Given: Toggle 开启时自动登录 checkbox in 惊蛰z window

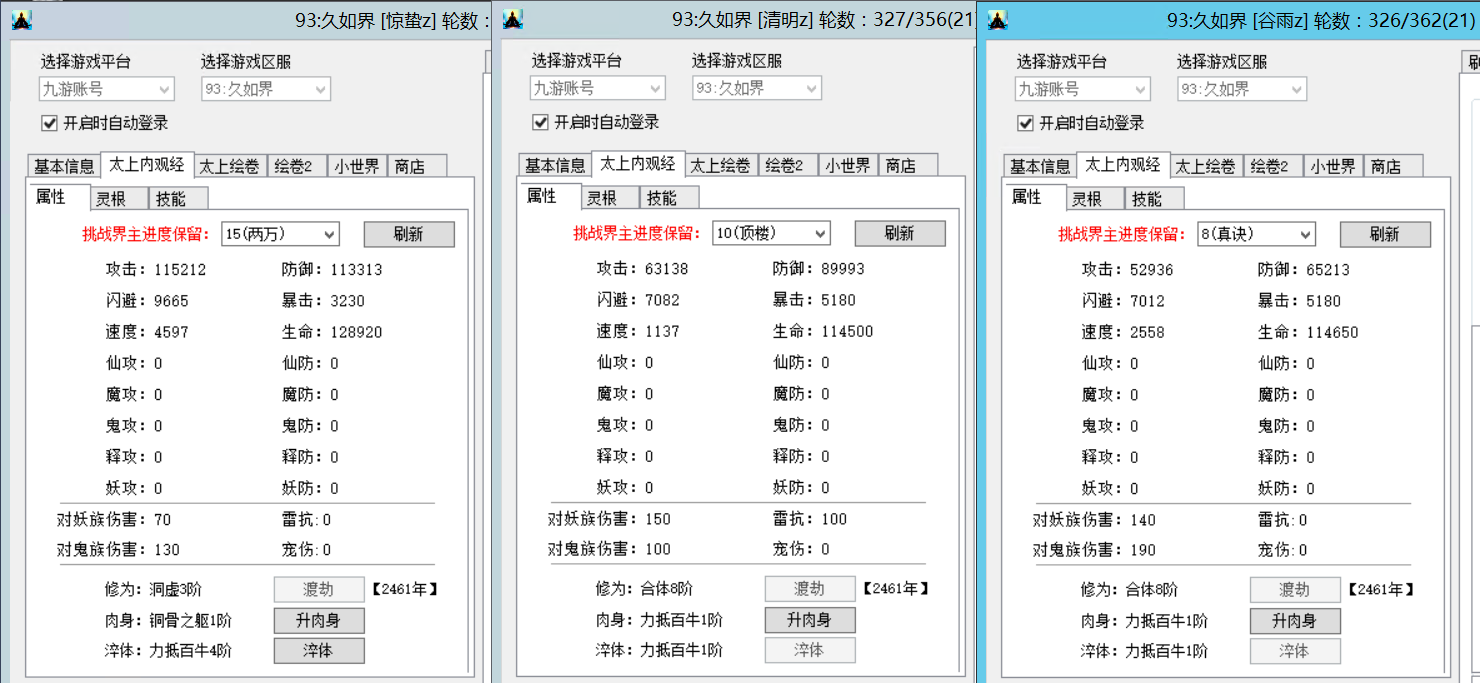Looking at the screenshot, I should (50, 123).
